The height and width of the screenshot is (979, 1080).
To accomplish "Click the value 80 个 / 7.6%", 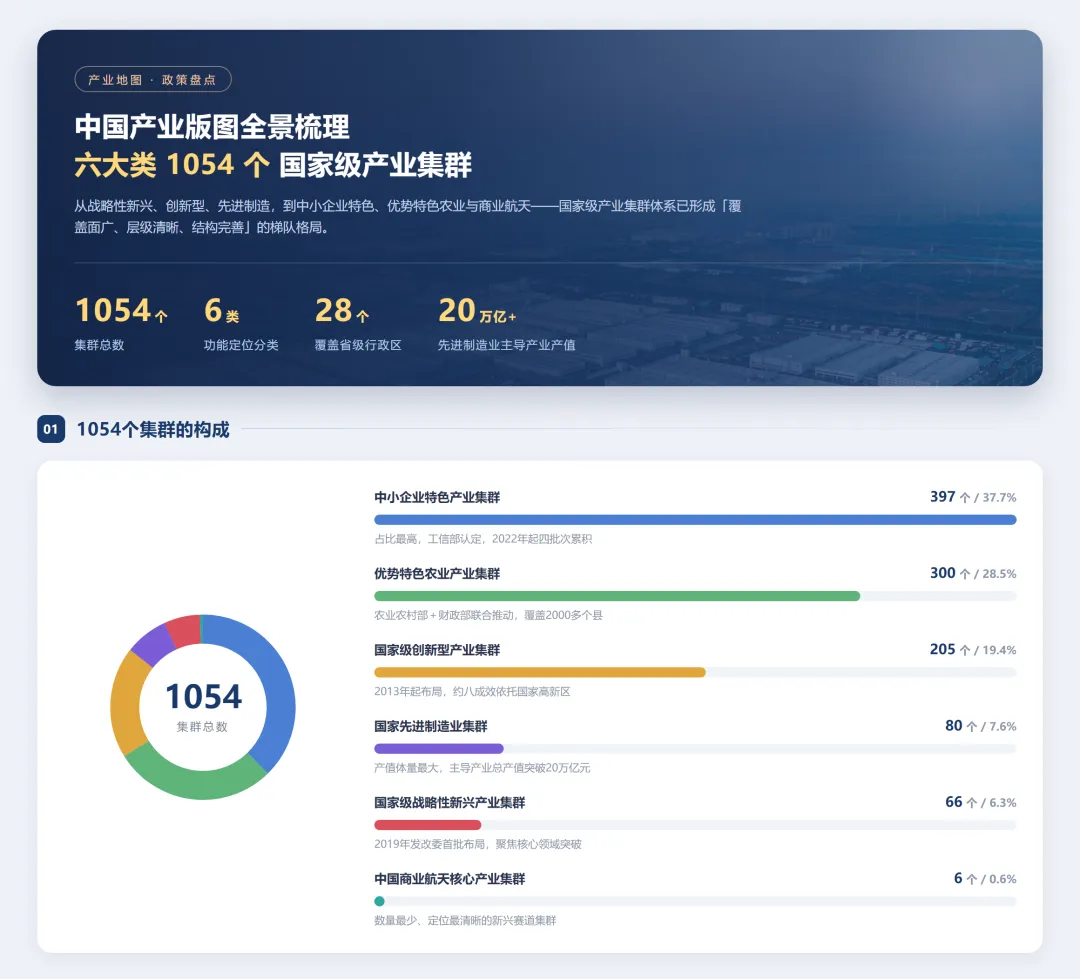I will point(980,727).
